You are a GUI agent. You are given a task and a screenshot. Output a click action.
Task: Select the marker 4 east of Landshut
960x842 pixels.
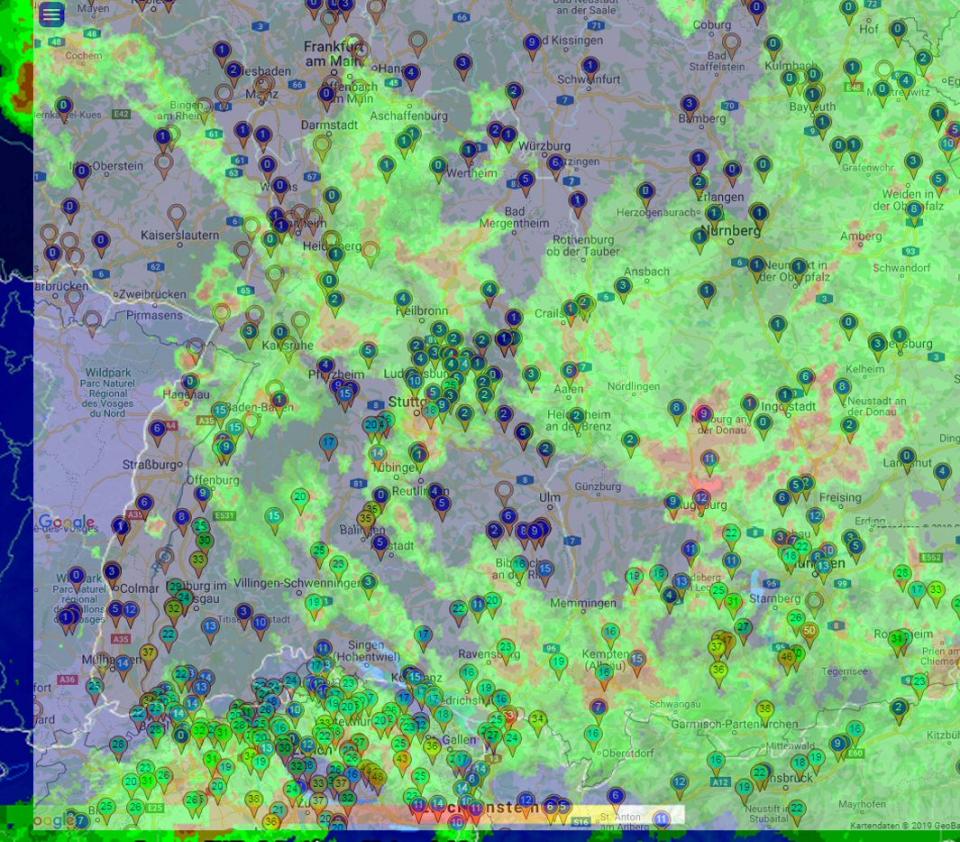pyautogui.click(x=942, y=471)
